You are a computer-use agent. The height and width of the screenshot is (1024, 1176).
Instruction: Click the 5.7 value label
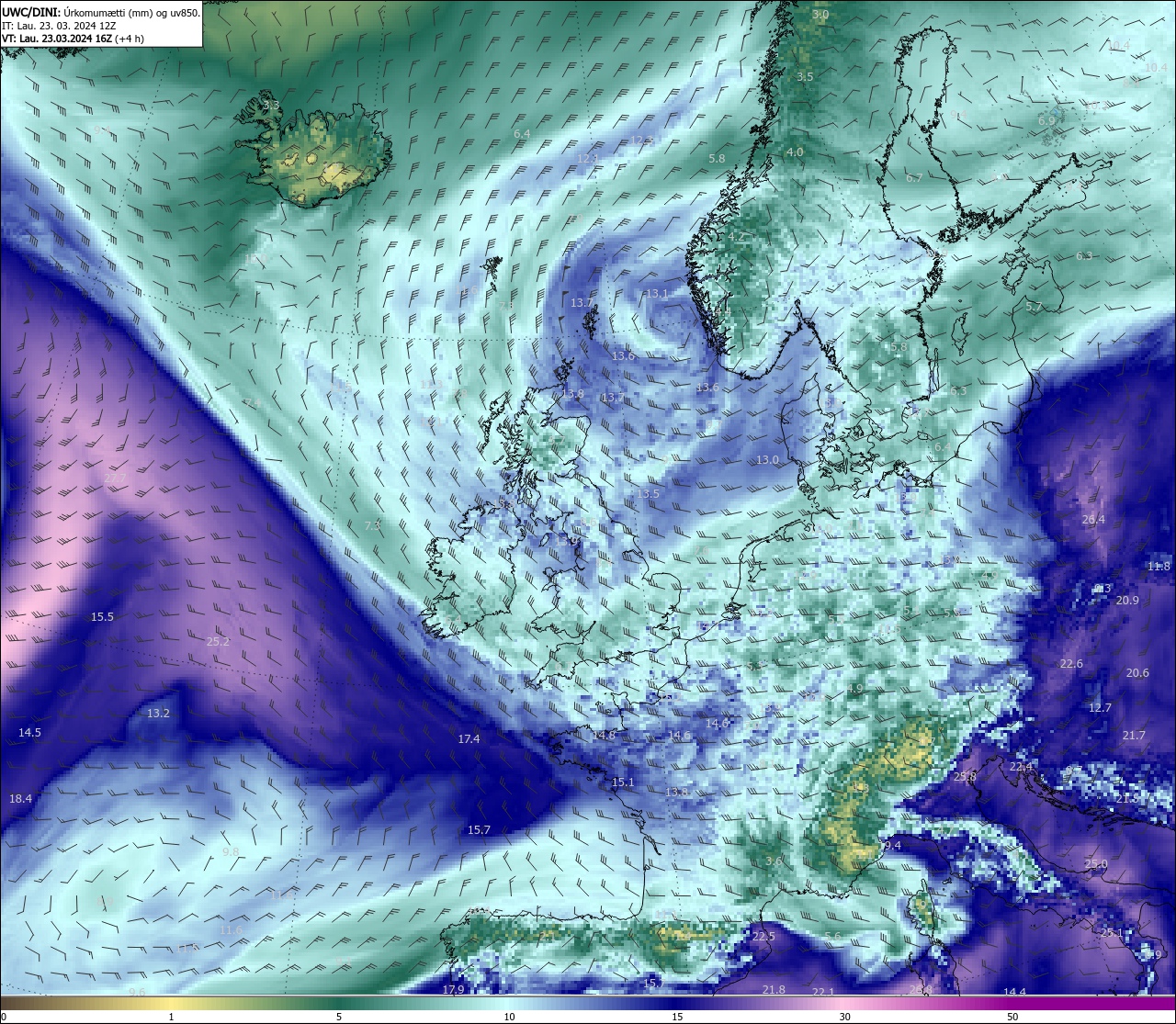pos(1035,307)
